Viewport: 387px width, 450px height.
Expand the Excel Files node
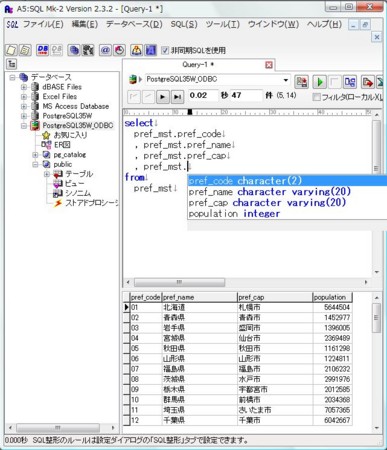[x=24, y=97]
